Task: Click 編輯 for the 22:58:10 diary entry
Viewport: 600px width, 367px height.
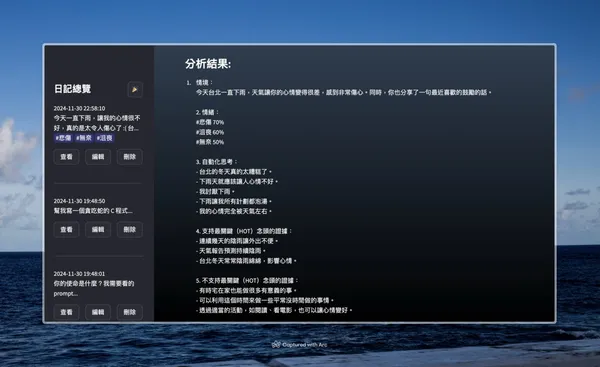Action: tap(98, 157)
